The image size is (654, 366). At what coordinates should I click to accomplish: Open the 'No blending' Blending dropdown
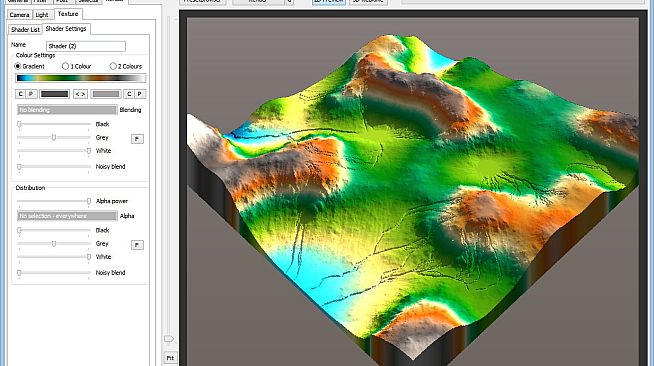(67, 110)
